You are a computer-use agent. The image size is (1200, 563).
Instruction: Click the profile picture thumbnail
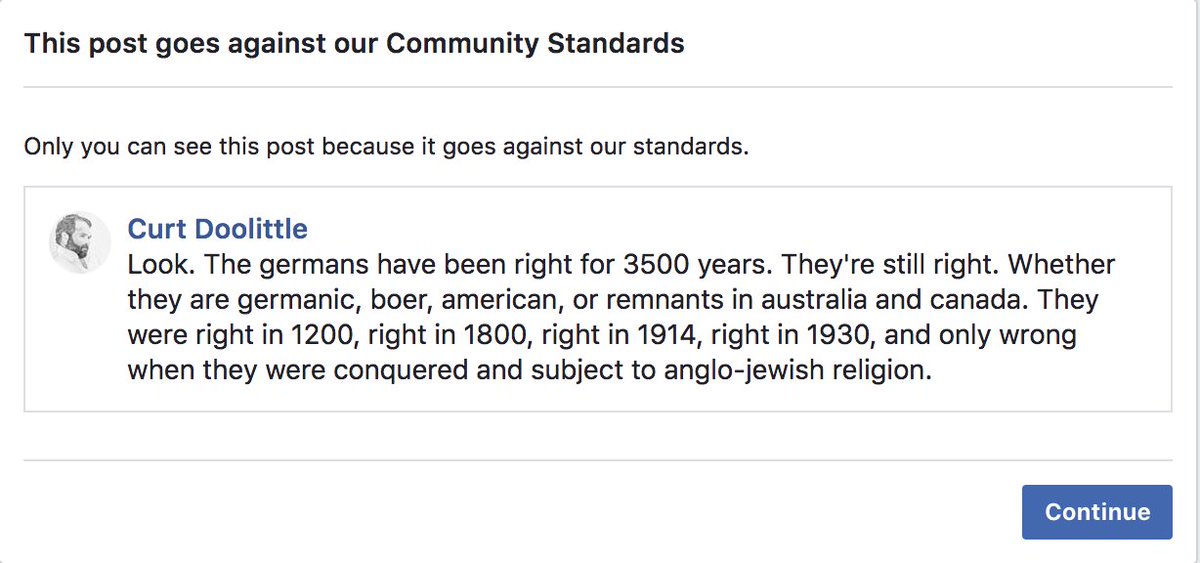[80, 243]
